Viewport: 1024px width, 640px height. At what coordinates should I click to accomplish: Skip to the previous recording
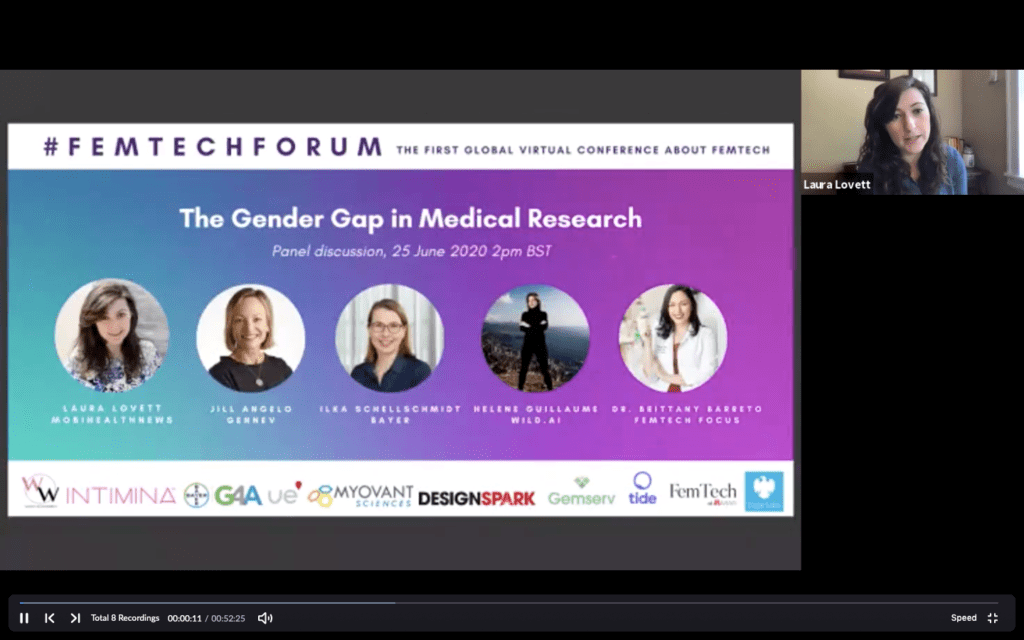pyautogui.click(x=50, y=618)
